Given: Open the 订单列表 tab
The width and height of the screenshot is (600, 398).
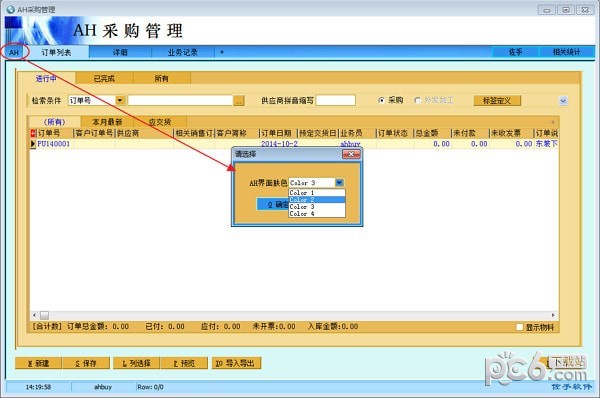Looking at the screenshot, I should pos(56,52).
